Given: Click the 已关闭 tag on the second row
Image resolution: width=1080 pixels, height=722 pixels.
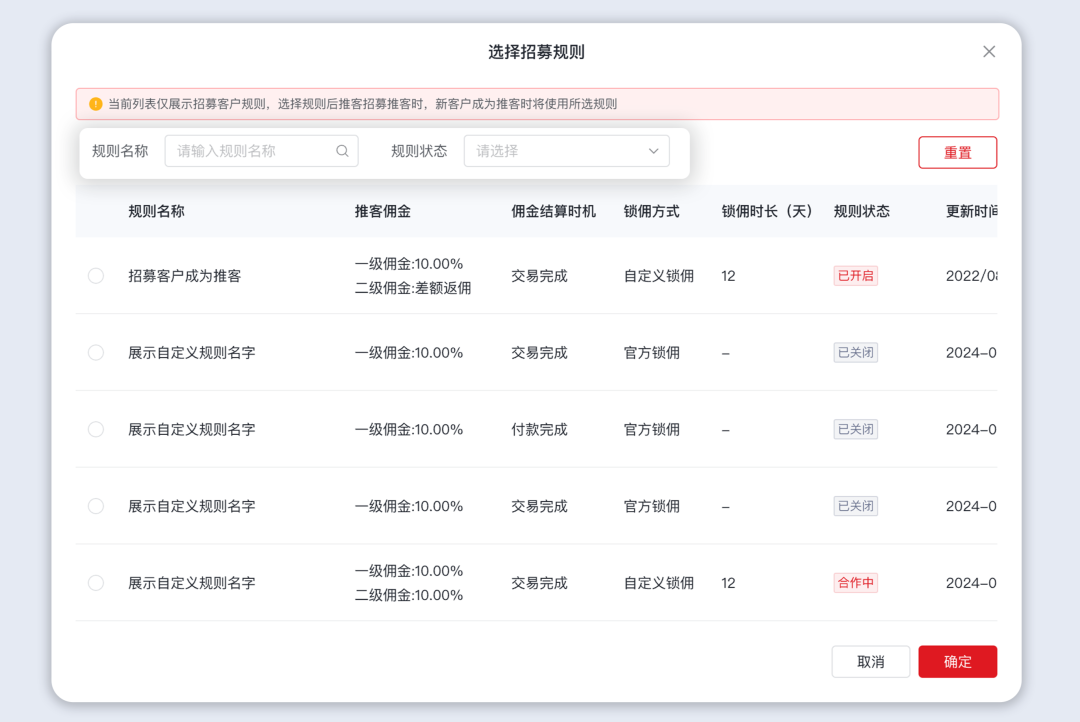Looking at the screenshot, I should pos(855,352).
